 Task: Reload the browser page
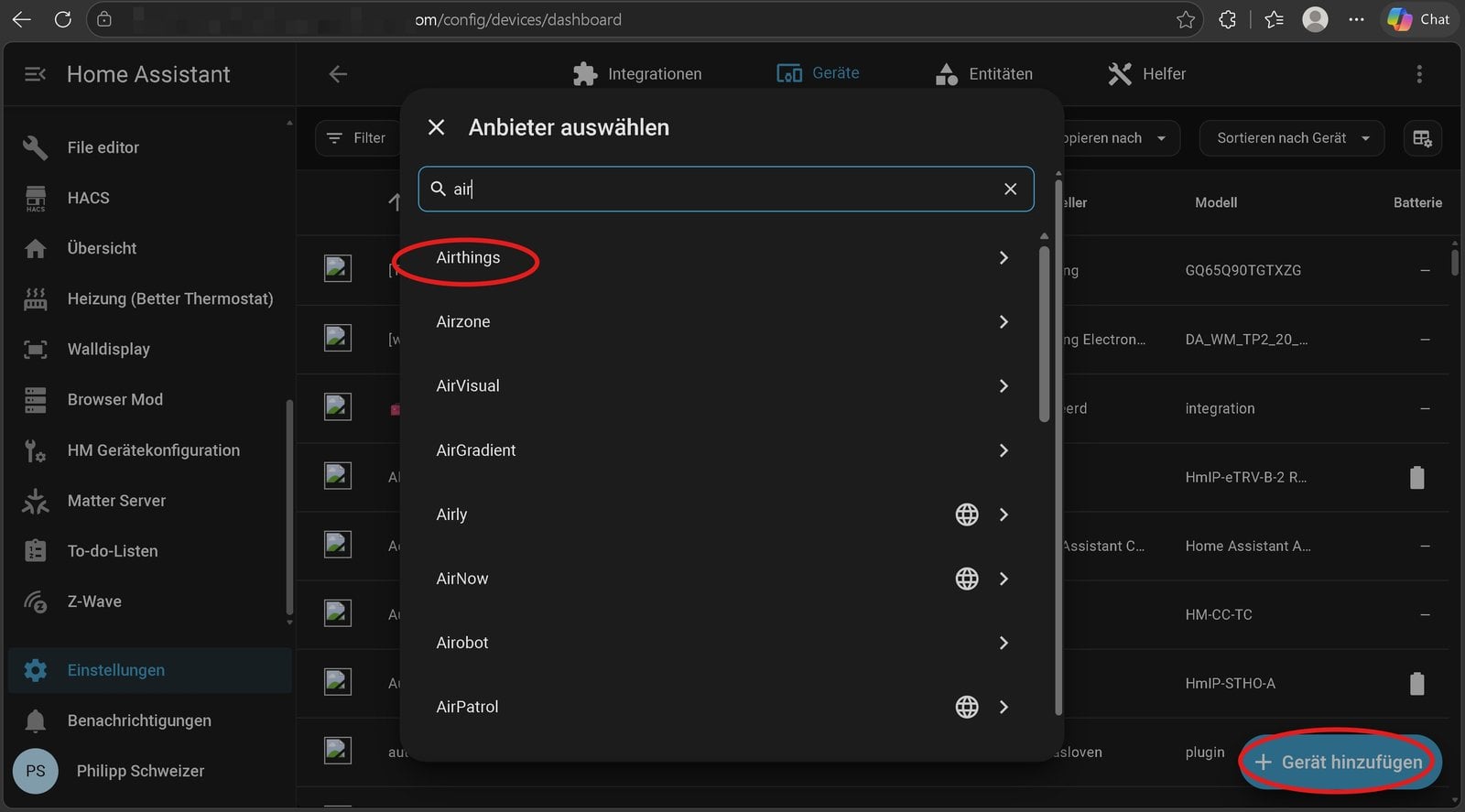tap(62, 19)
